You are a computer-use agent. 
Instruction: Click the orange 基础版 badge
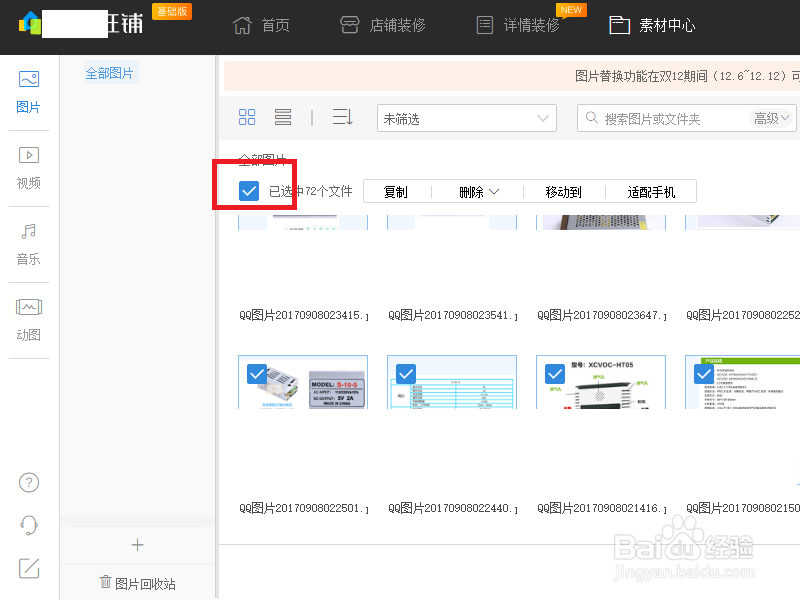[x=171, y=11]
